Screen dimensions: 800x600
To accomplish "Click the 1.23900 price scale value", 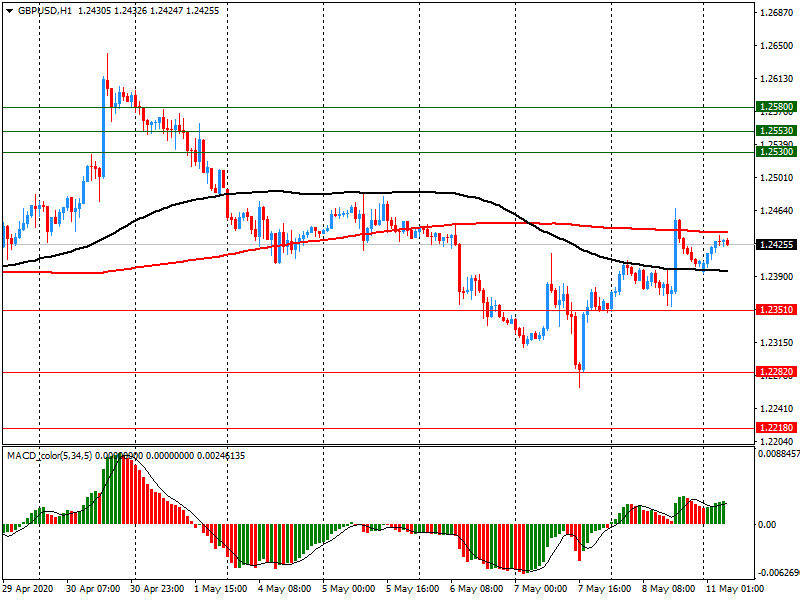I will pyautogui.click(x=777, y=277).
